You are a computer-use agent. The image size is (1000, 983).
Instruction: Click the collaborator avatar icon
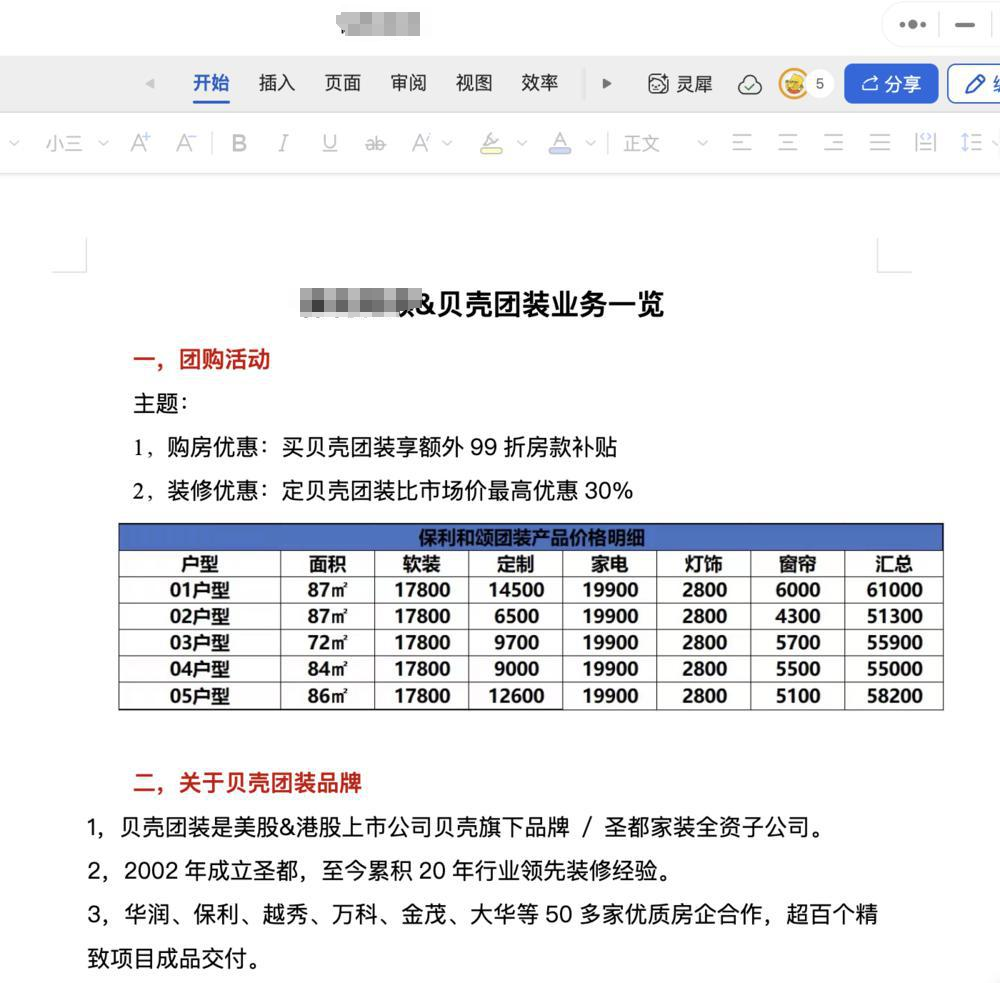pyautogui.click(x=793, y=84)
